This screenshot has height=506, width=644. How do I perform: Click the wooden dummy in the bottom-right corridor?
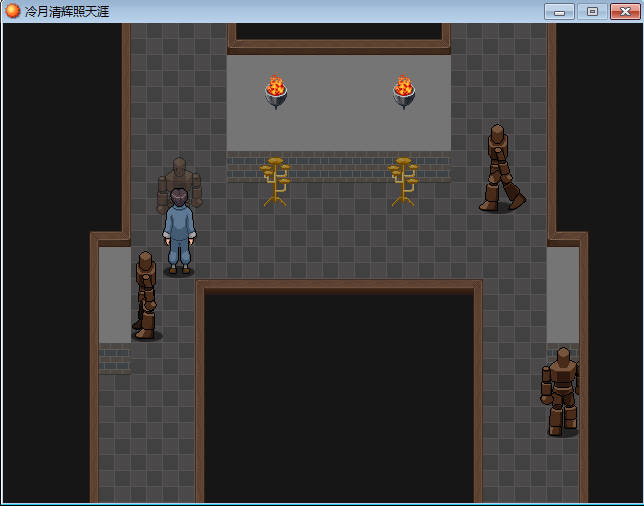click(x=561, y=391)
